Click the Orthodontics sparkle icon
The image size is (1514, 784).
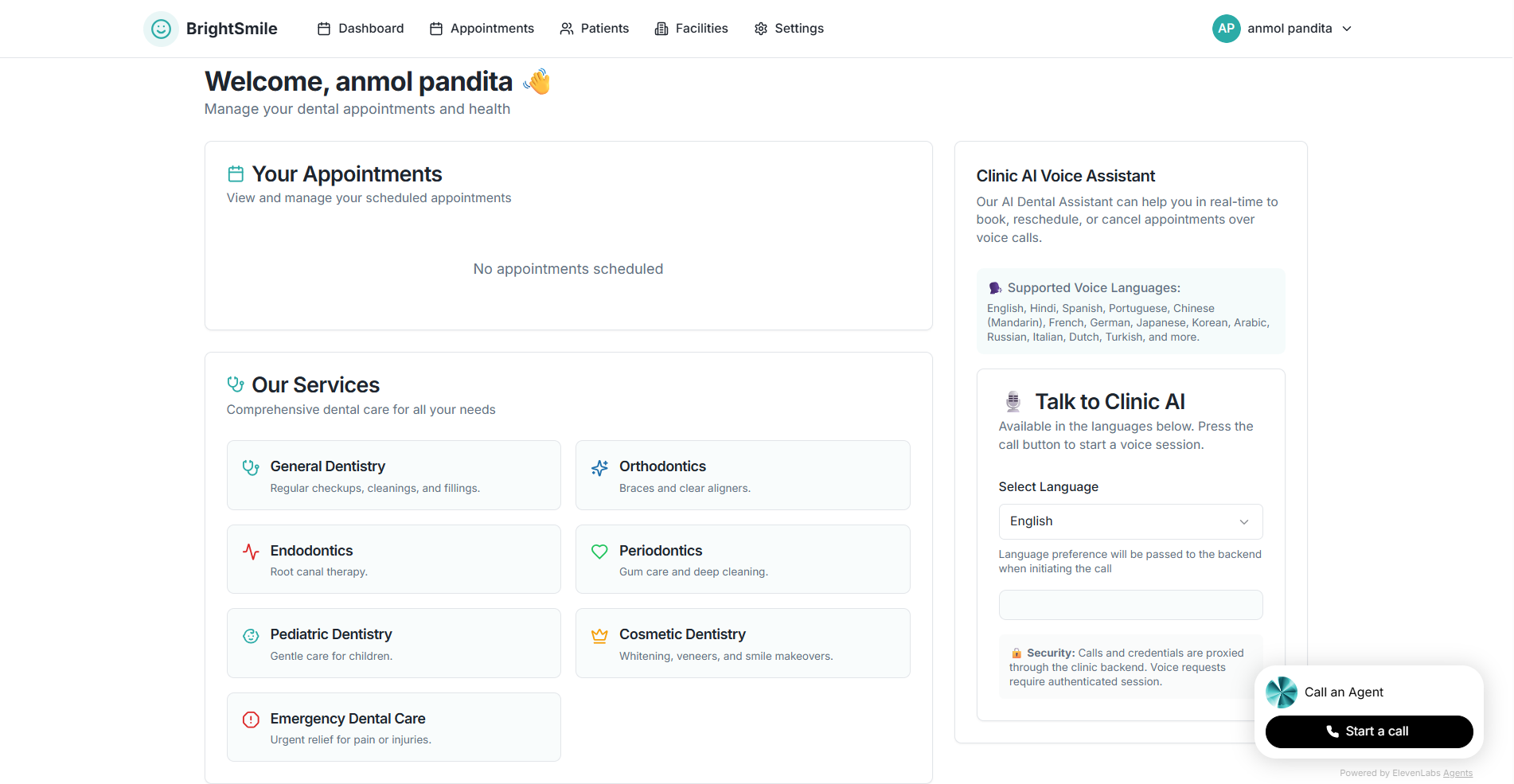click(x=599, y=467)
